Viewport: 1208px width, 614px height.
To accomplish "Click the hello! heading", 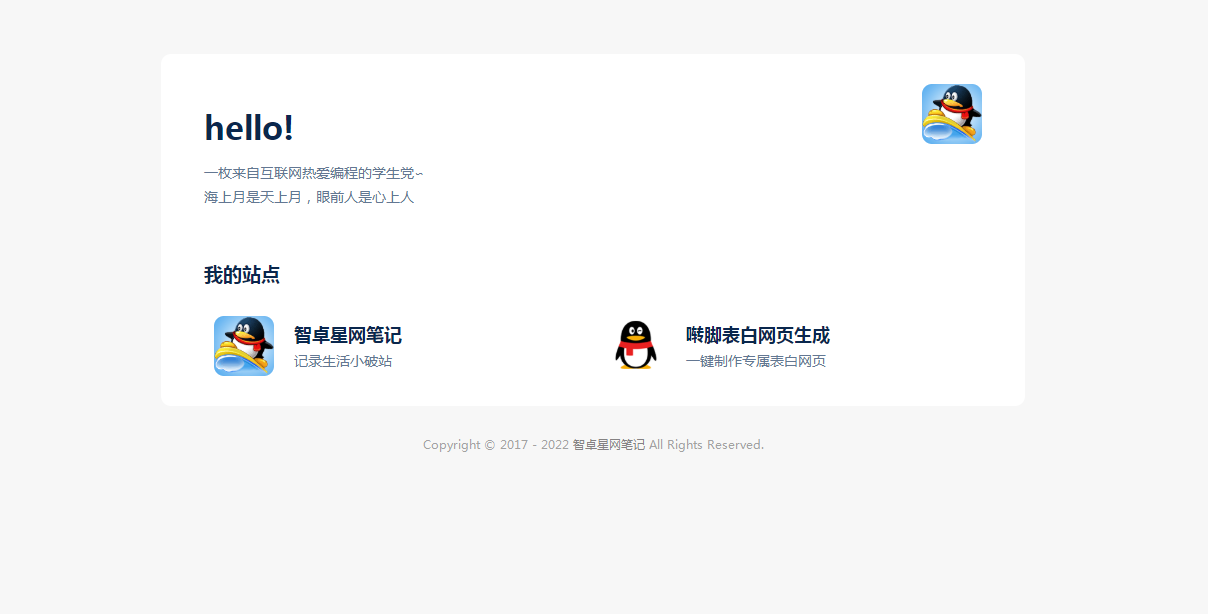I will (248, 128).
